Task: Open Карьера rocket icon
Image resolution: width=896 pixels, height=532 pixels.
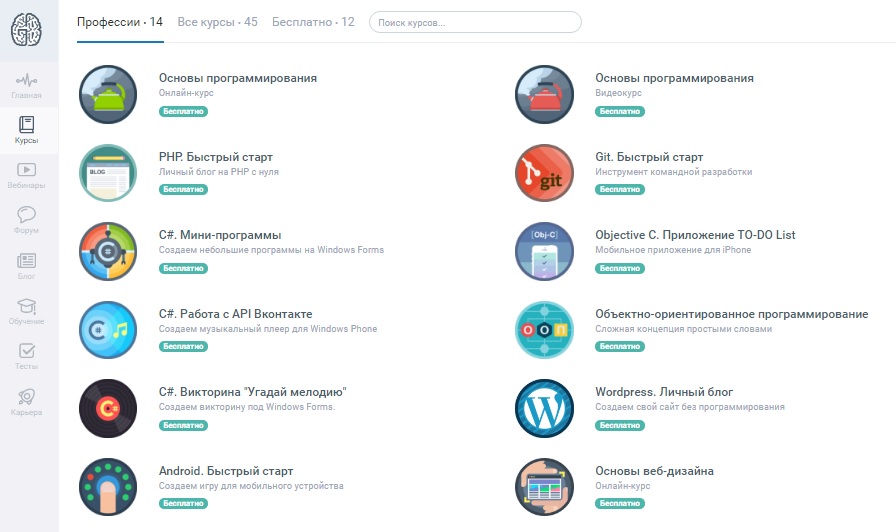Action: [x=27, y=401]
